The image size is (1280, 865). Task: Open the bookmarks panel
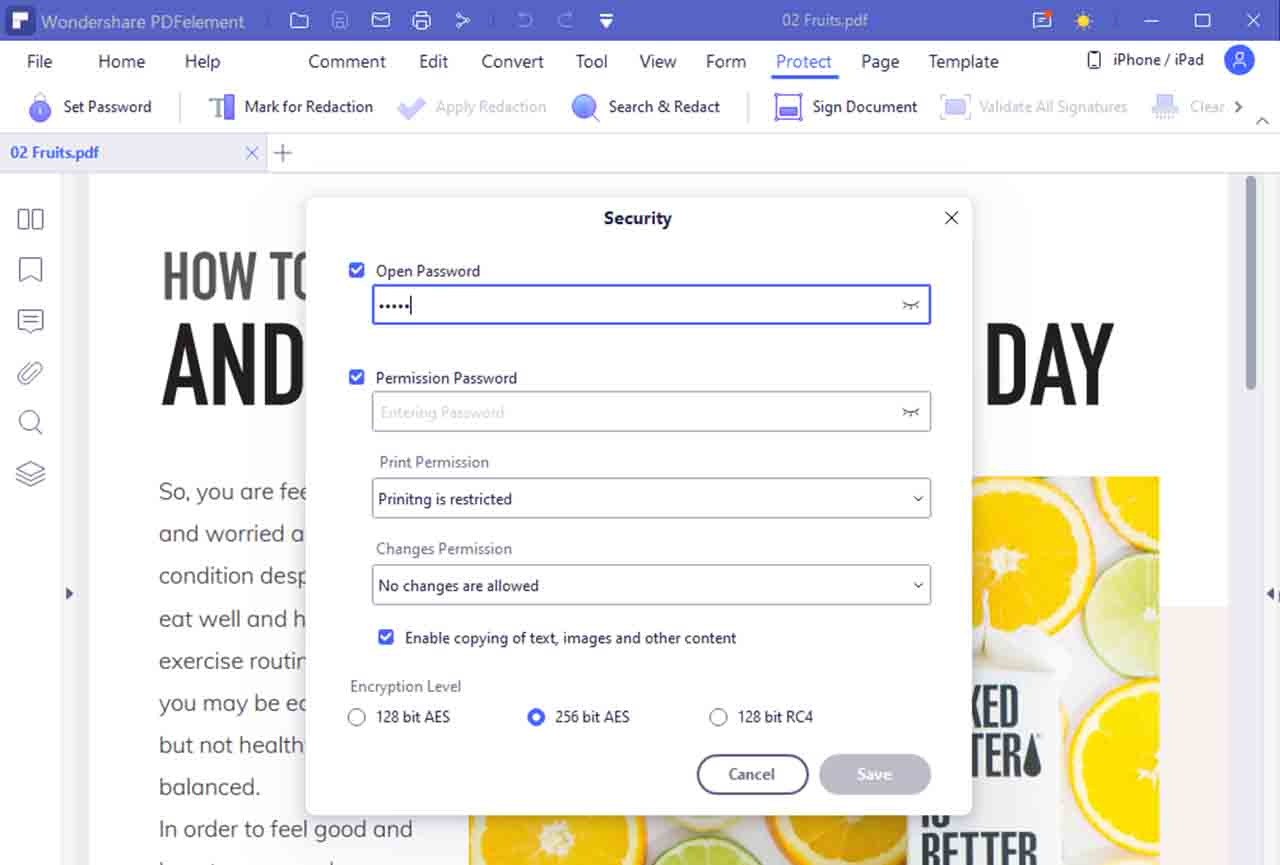coord(30,269)
